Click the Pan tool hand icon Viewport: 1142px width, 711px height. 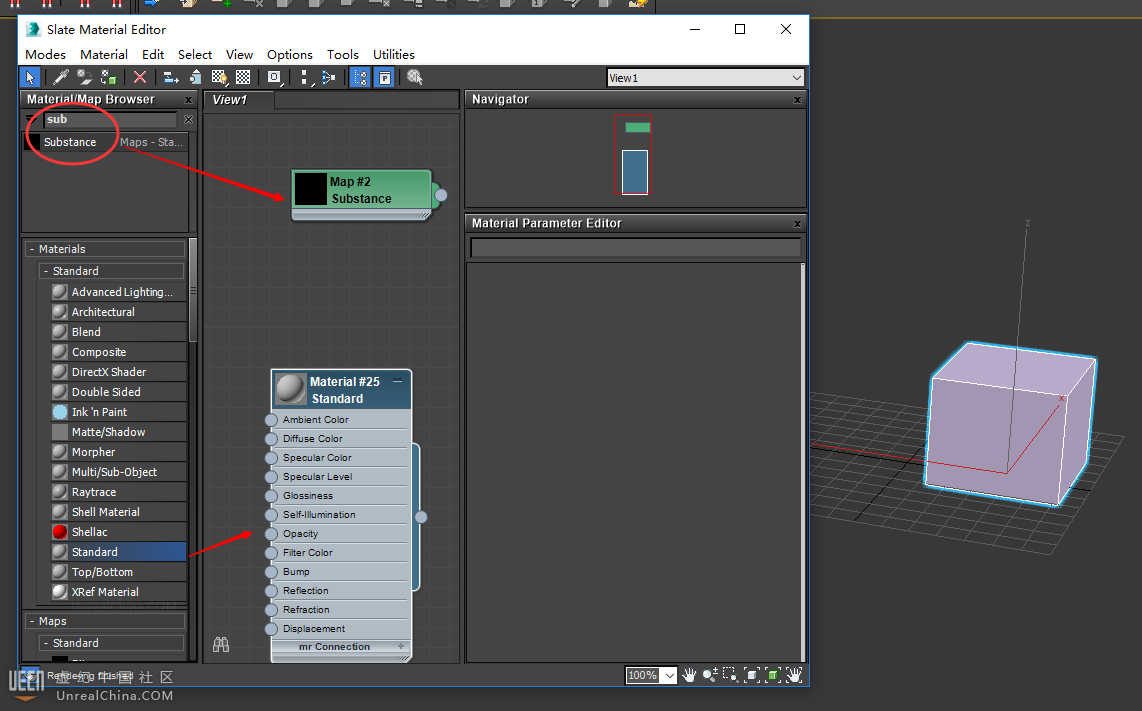pos(689,676)
